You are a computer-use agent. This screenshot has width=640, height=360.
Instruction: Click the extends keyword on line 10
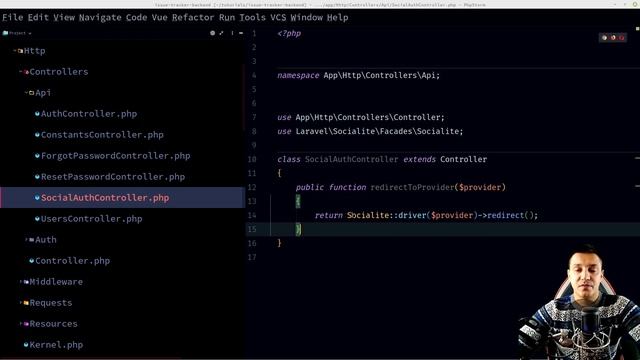(419, 159)
